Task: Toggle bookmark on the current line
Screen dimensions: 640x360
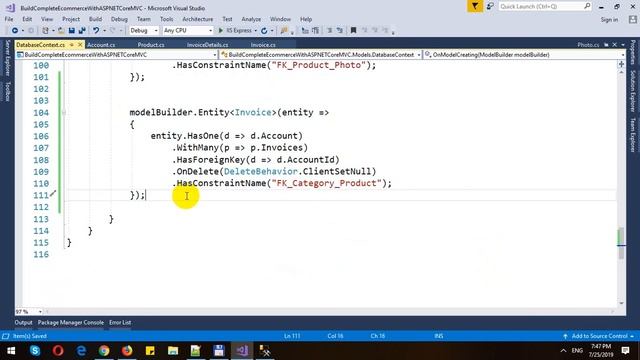Action: pyautogui.click(x=353, y=31)
